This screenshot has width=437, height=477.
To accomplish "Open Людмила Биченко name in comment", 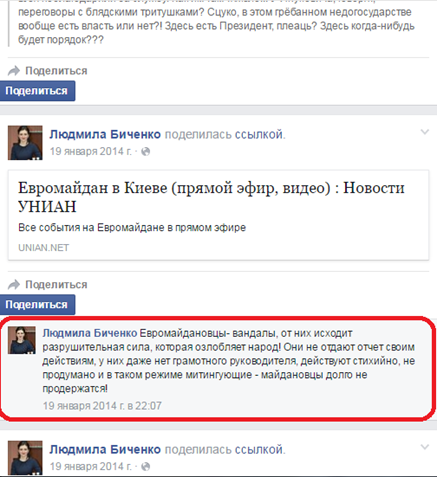I will click(90, 333).
